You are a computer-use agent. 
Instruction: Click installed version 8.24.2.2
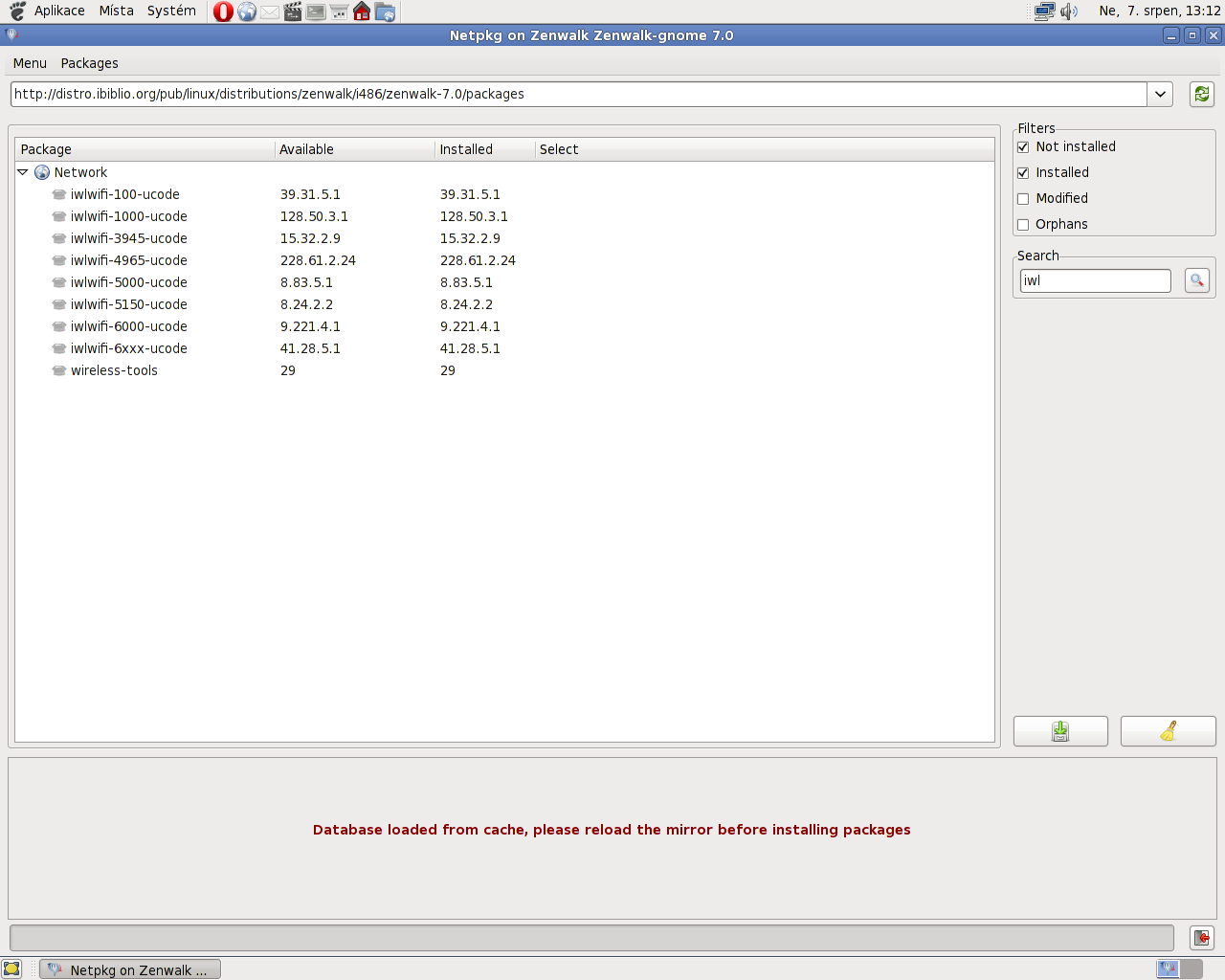point(466,304)
